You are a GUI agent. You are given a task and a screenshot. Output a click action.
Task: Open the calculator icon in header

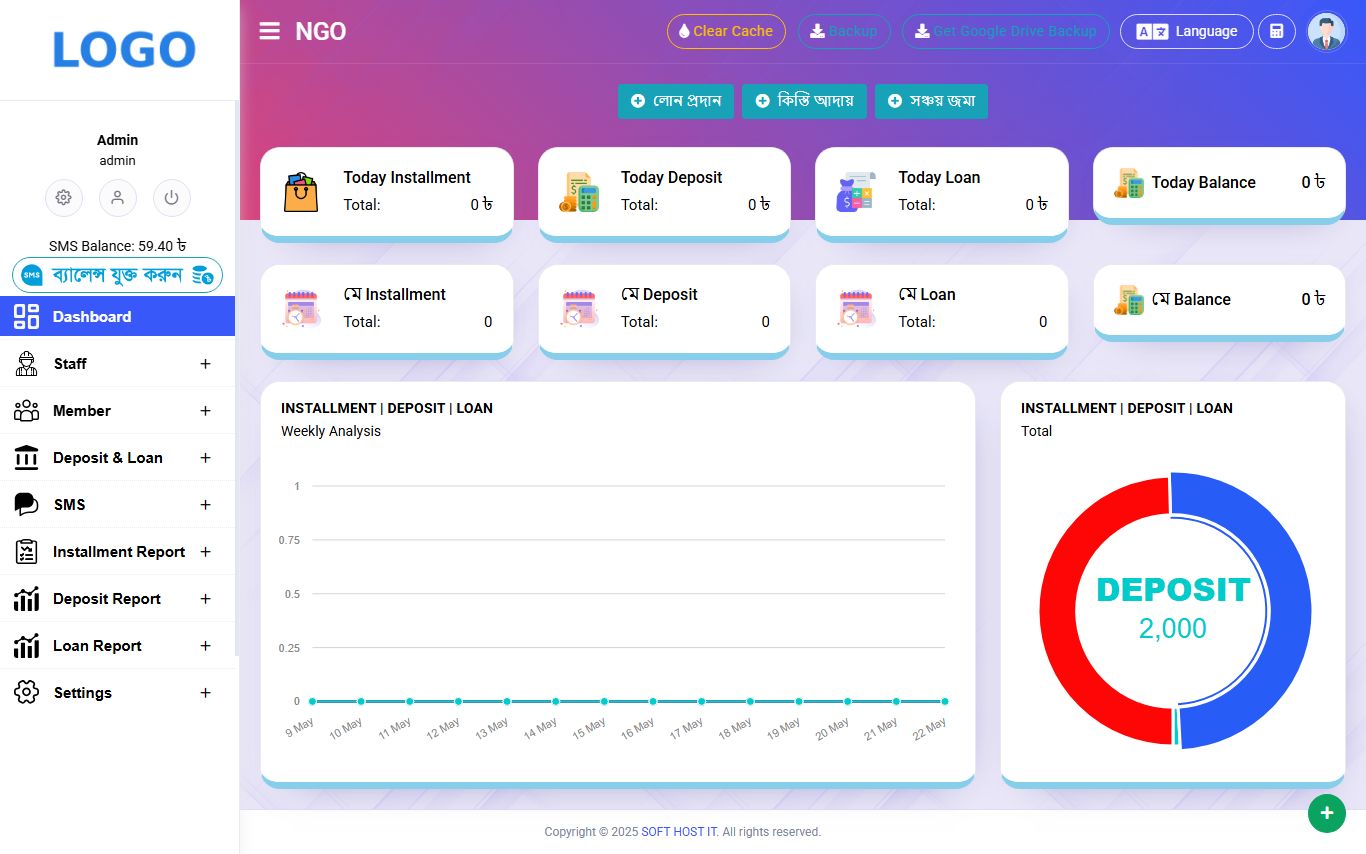pos(1276,31)
